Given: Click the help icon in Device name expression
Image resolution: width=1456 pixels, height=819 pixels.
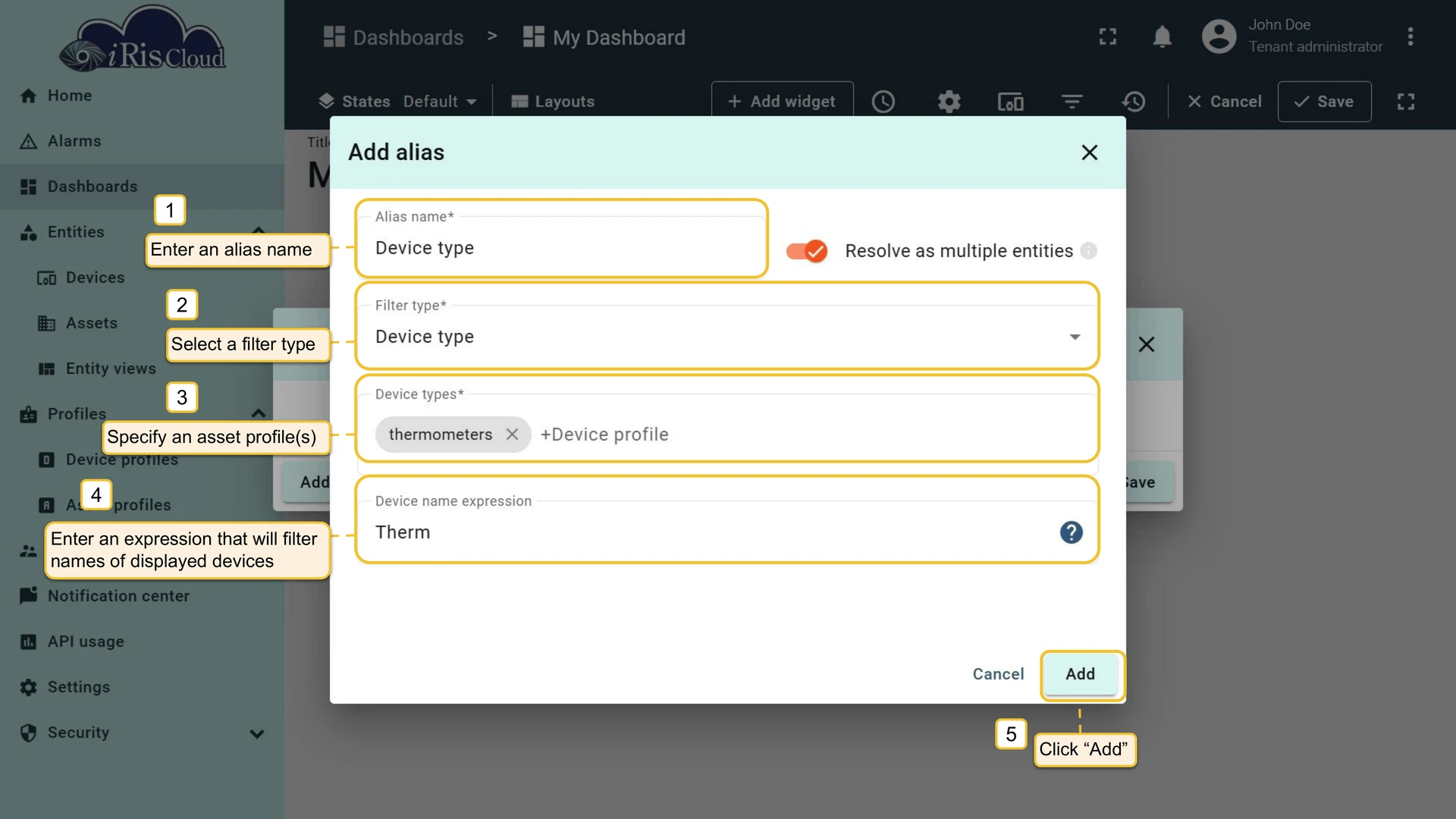Looking at the screenshot, I should tap(1071, 532).
